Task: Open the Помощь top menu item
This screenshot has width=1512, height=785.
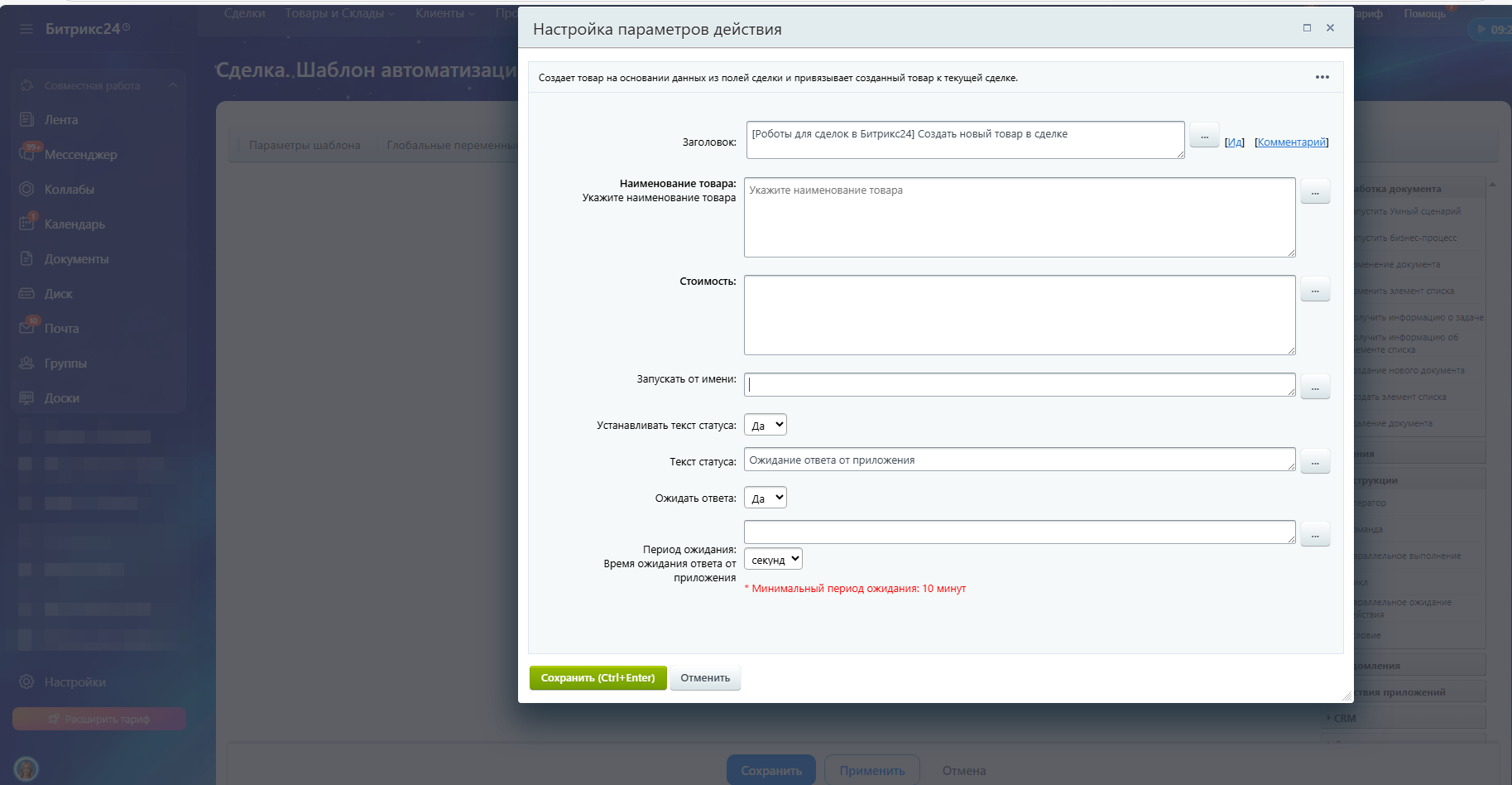Action: (1424, 13)
